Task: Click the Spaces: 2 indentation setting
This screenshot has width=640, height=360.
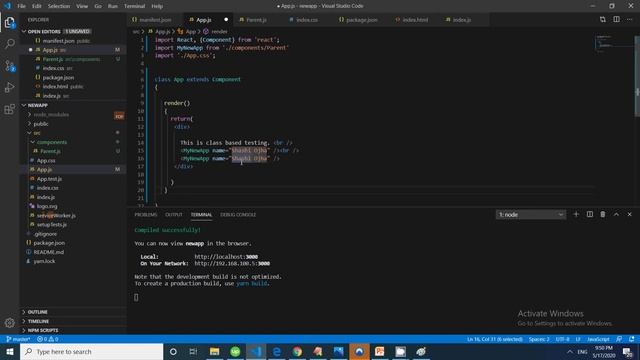Action: [x=539, y=339]
